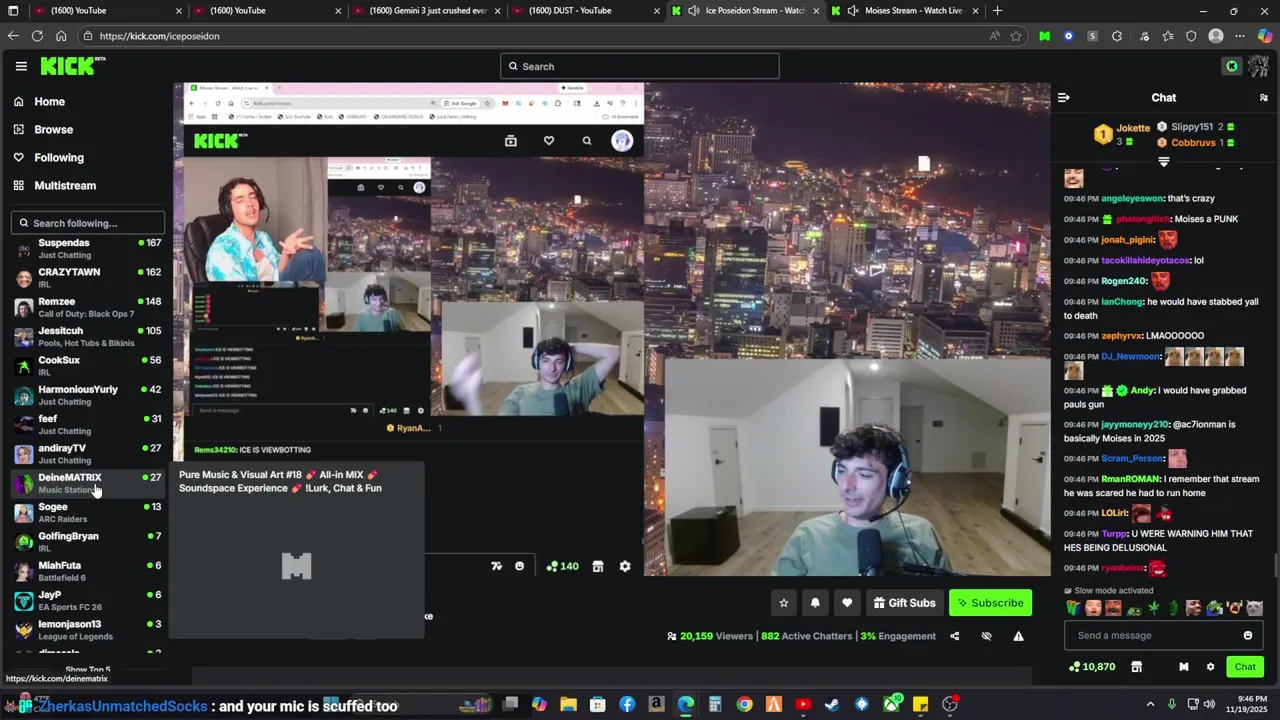Open the channel points shop icon
Screen dimensions: 1280x720
[x=1136, y=667]
